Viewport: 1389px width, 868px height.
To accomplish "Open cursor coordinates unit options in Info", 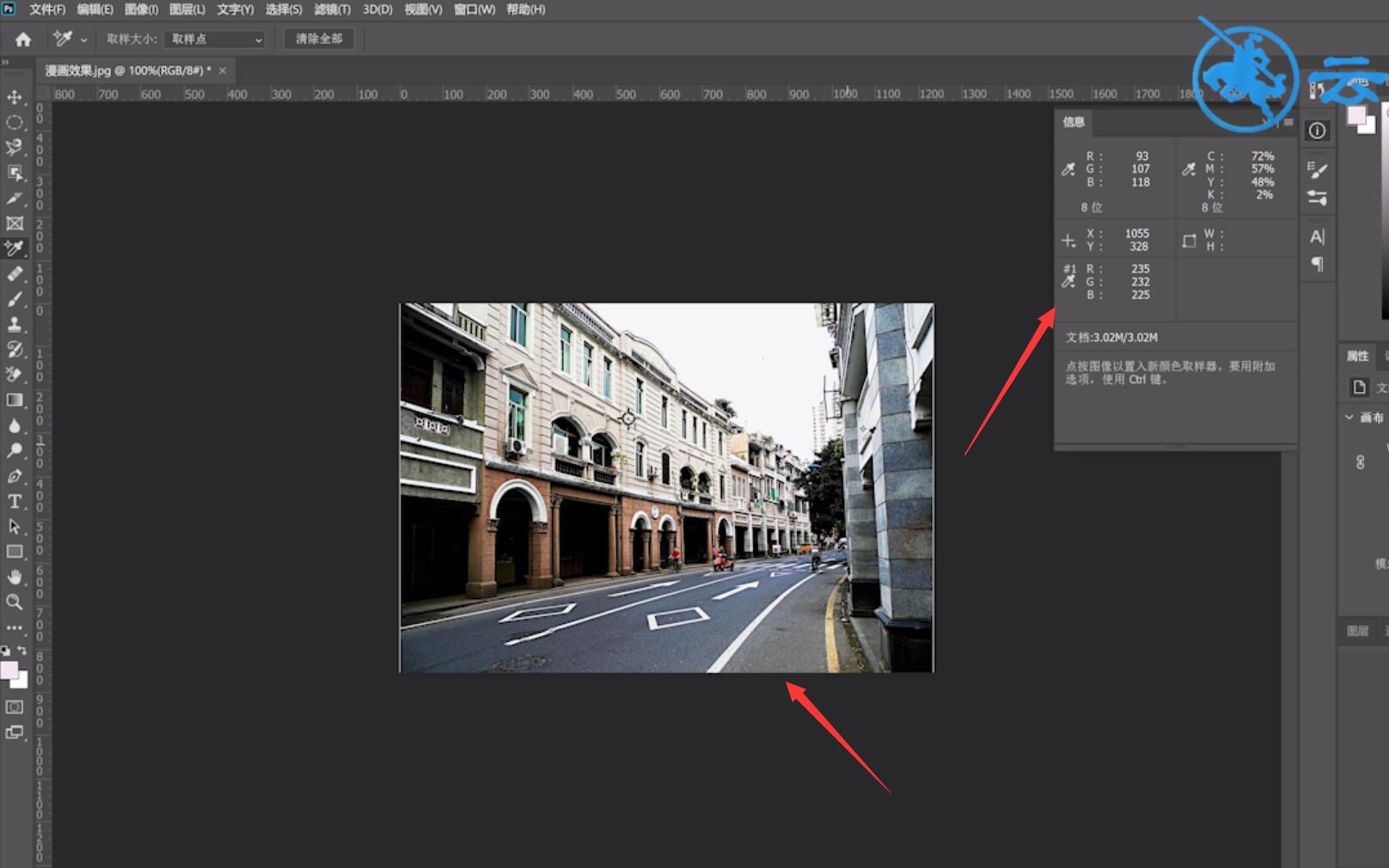I will tap(1068, 241).
